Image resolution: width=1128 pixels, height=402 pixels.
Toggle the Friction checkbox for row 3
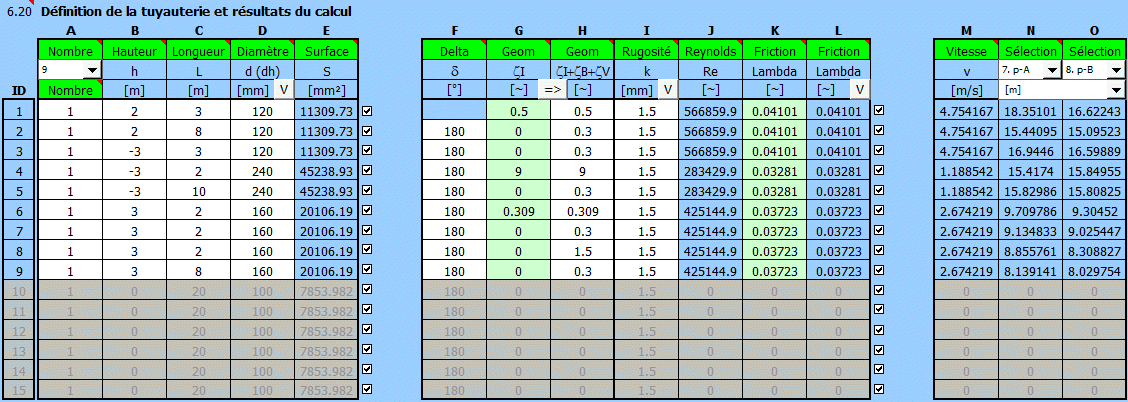879,151
